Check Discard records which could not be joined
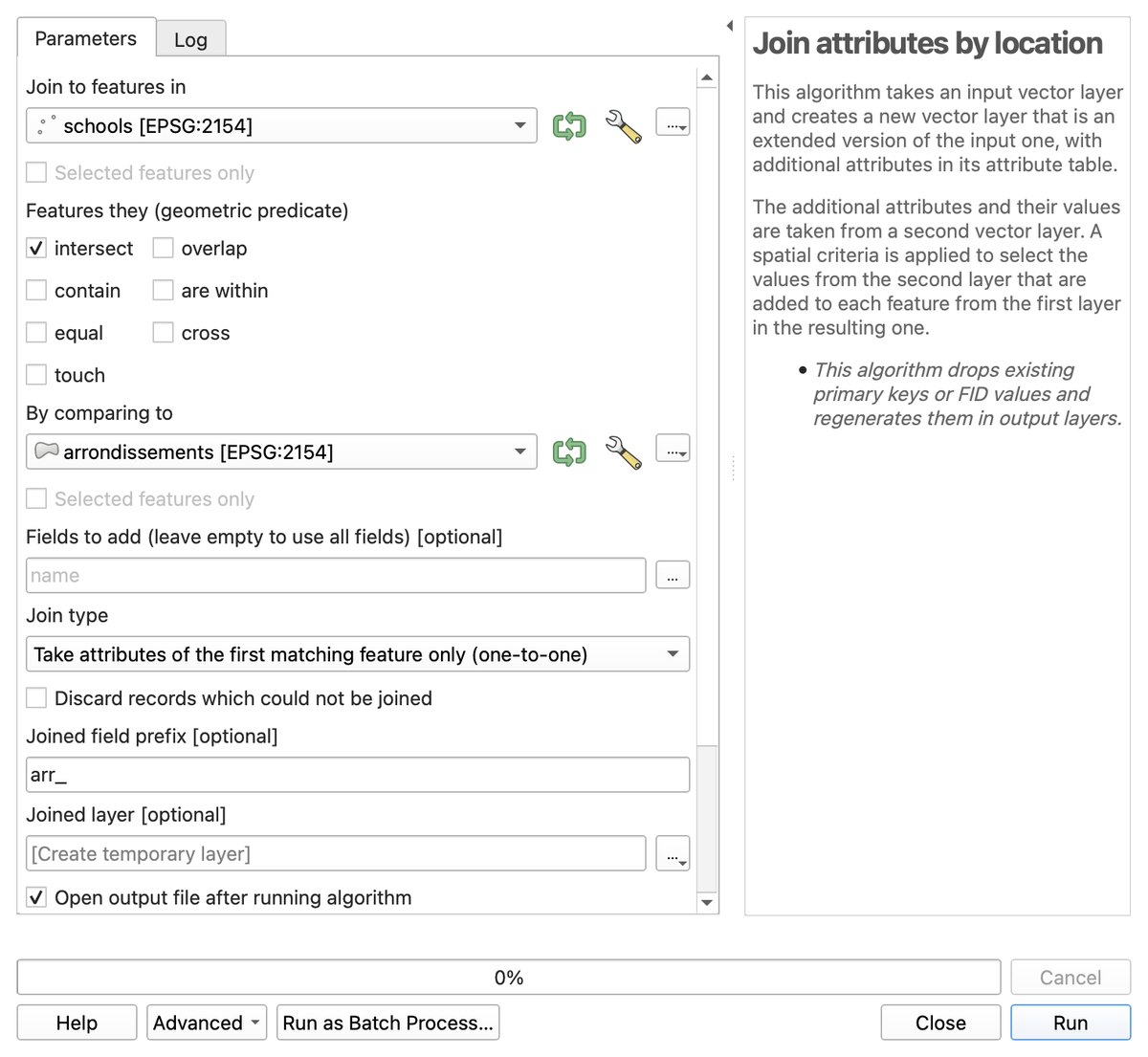The height and width of the screenshot is (1057, 1148). [x=36, y=698]
